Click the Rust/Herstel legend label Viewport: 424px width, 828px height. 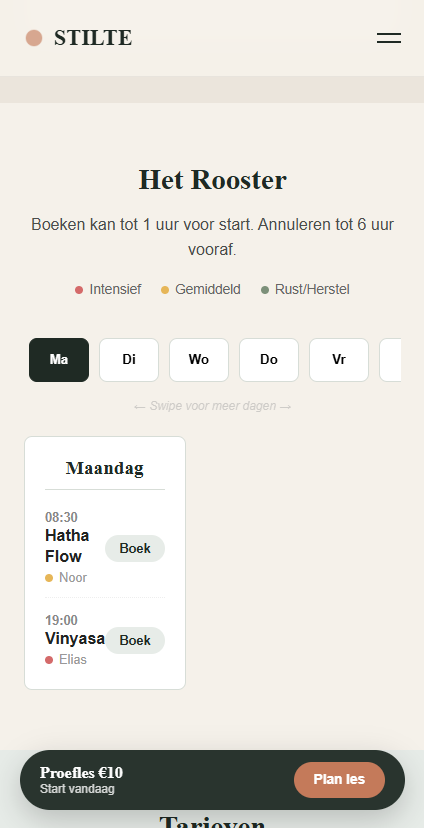[312, 289]
